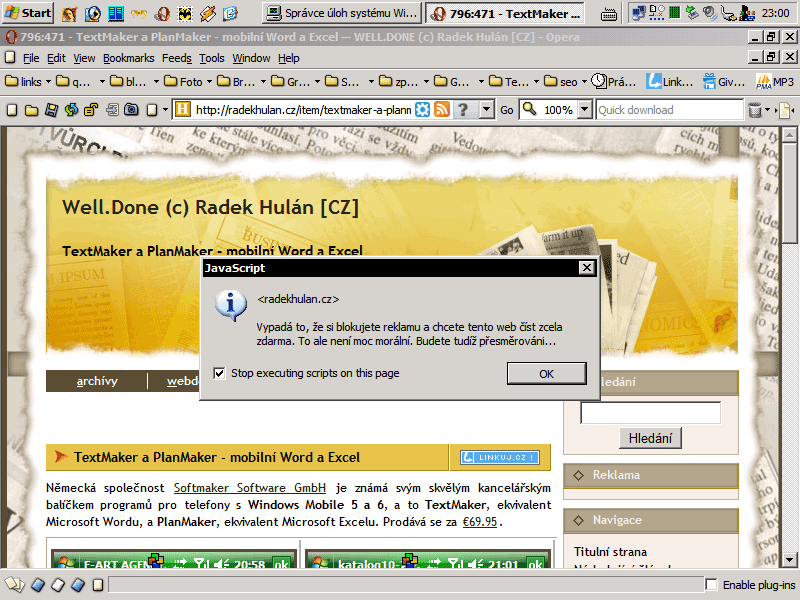
Task: Click the blue gear icon in address field
Action: pos(422,110)
